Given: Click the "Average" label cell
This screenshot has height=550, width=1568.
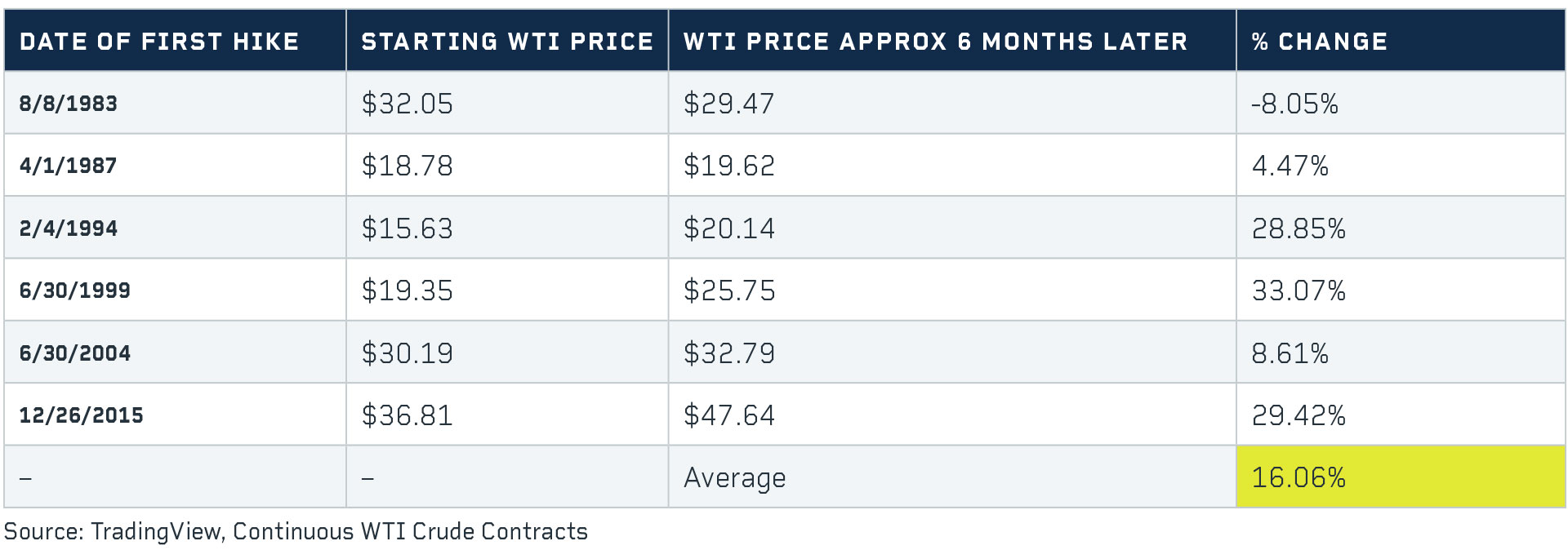Looking at the screenshot, I should pos(734,477).
